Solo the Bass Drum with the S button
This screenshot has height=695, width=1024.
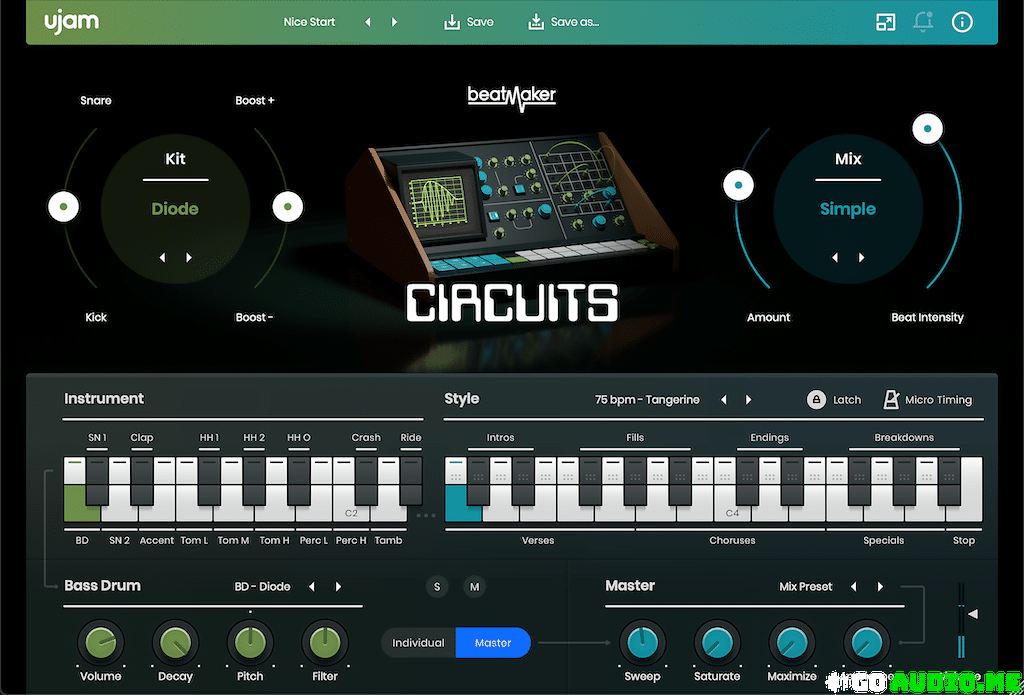click(x=437, y=587)
